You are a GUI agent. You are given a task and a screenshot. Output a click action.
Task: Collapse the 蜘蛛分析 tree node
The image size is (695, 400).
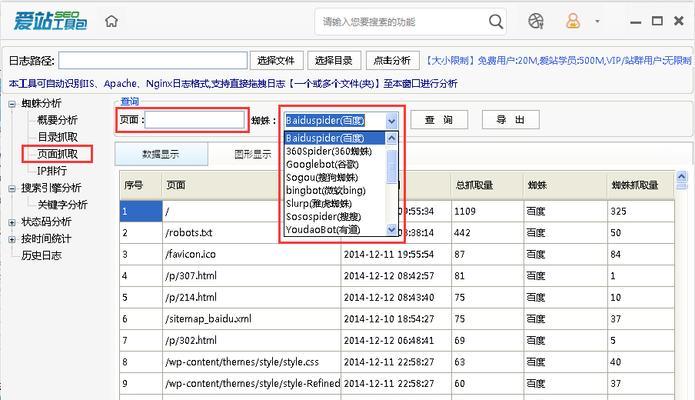click(12, 104)
